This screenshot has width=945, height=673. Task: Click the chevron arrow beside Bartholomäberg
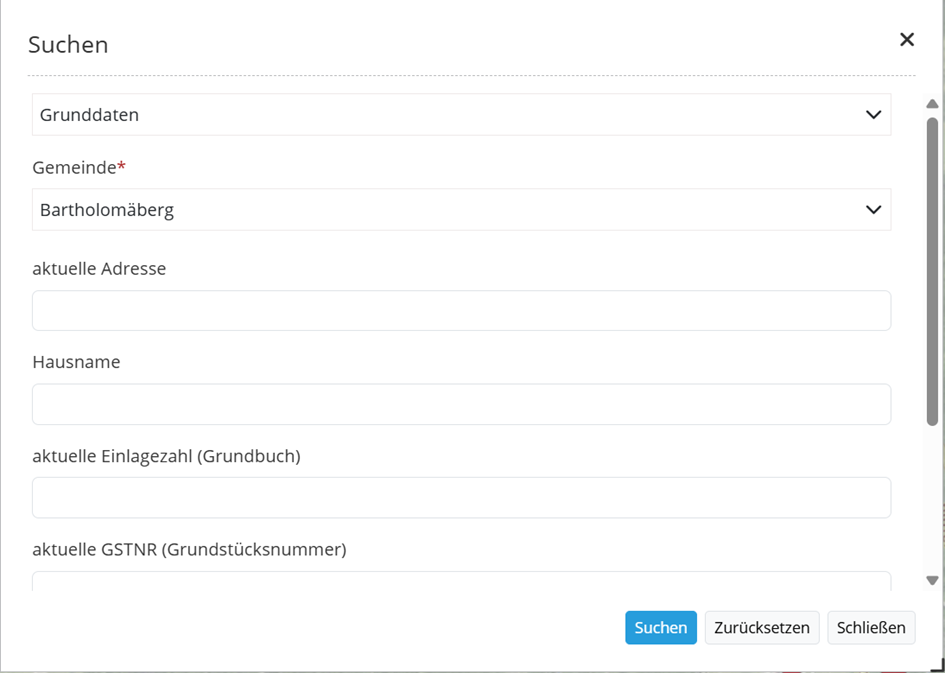[873, 210]
